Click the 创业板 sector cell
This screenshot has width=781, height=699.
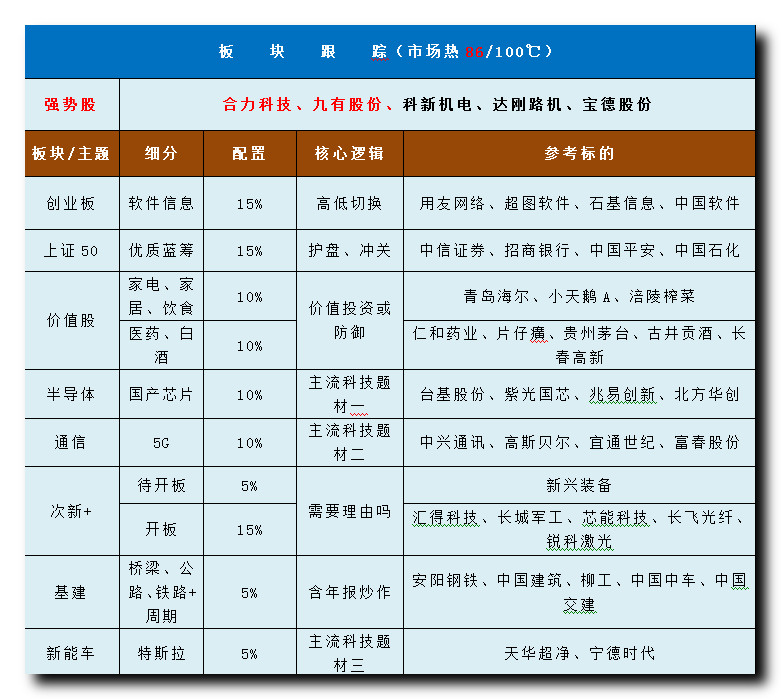click(71, 203)
